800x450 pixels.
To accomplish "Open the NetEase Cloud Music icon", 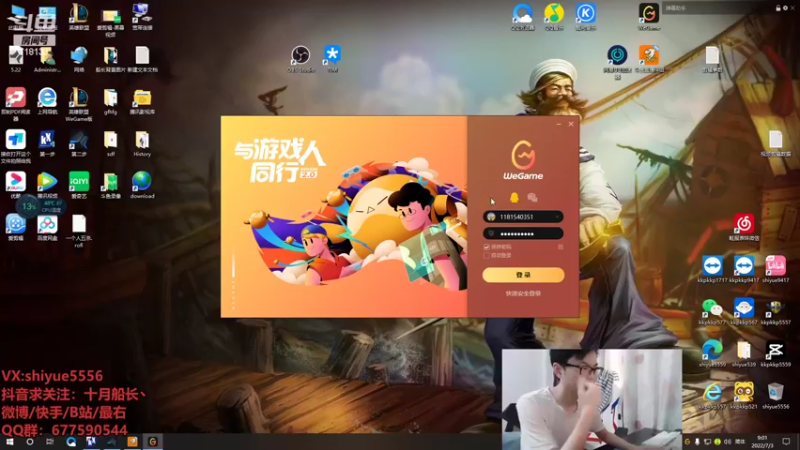I will point(744,228).
